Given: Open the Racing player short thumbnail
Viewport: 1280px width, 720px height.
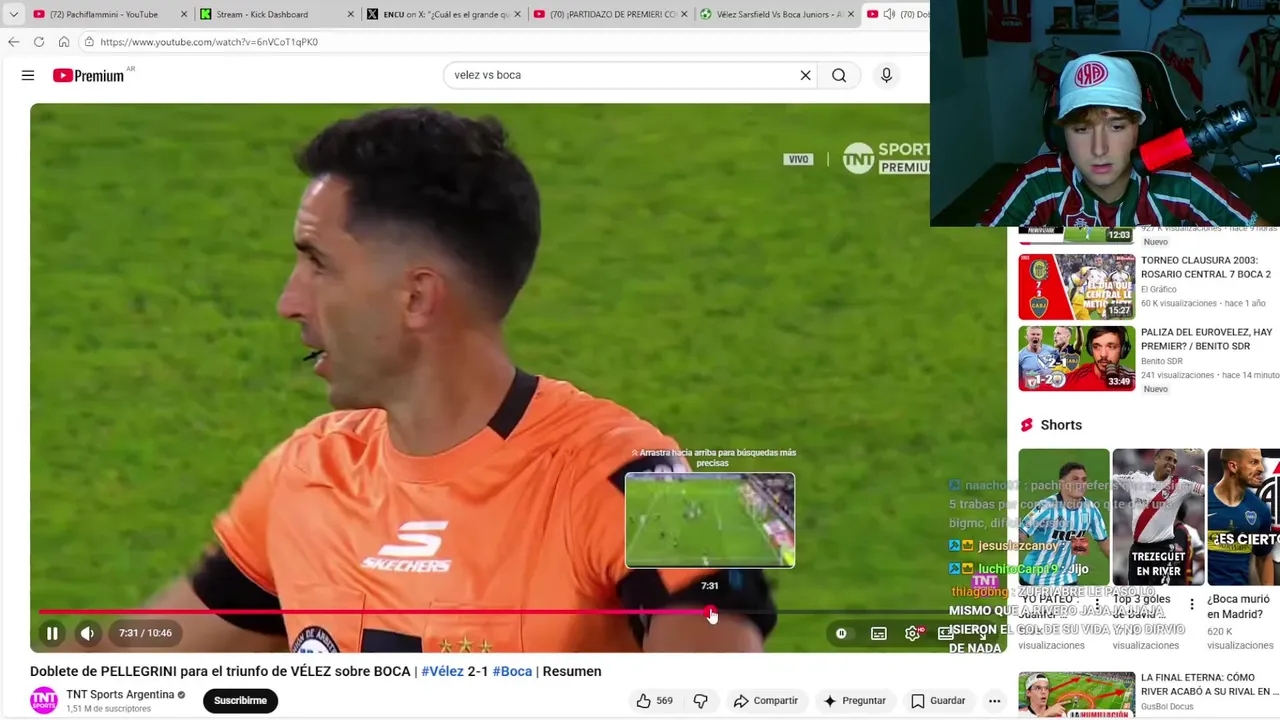Looking at the screenshot, I should point(1063,517).
